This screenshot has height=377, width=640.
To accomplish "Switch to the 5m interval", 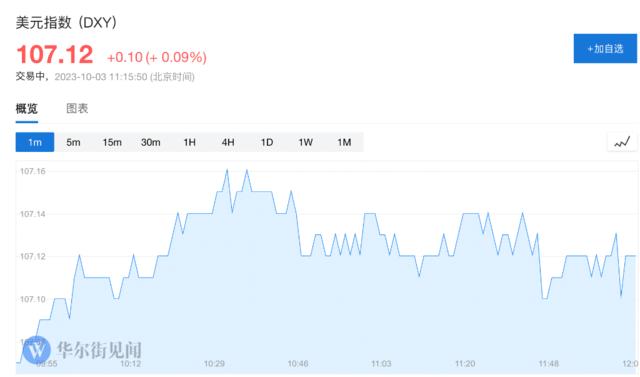I will (73, 142).
